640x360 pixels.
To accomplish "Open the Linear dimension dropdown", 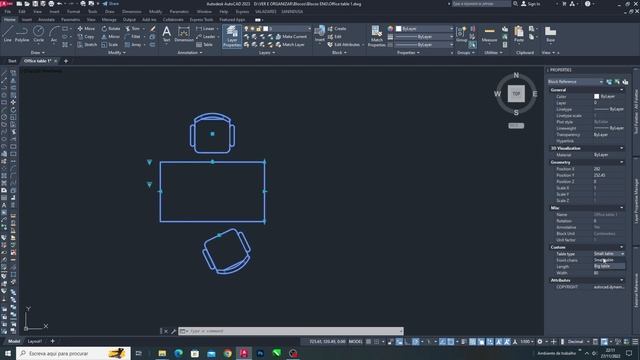I will [217, 29].
